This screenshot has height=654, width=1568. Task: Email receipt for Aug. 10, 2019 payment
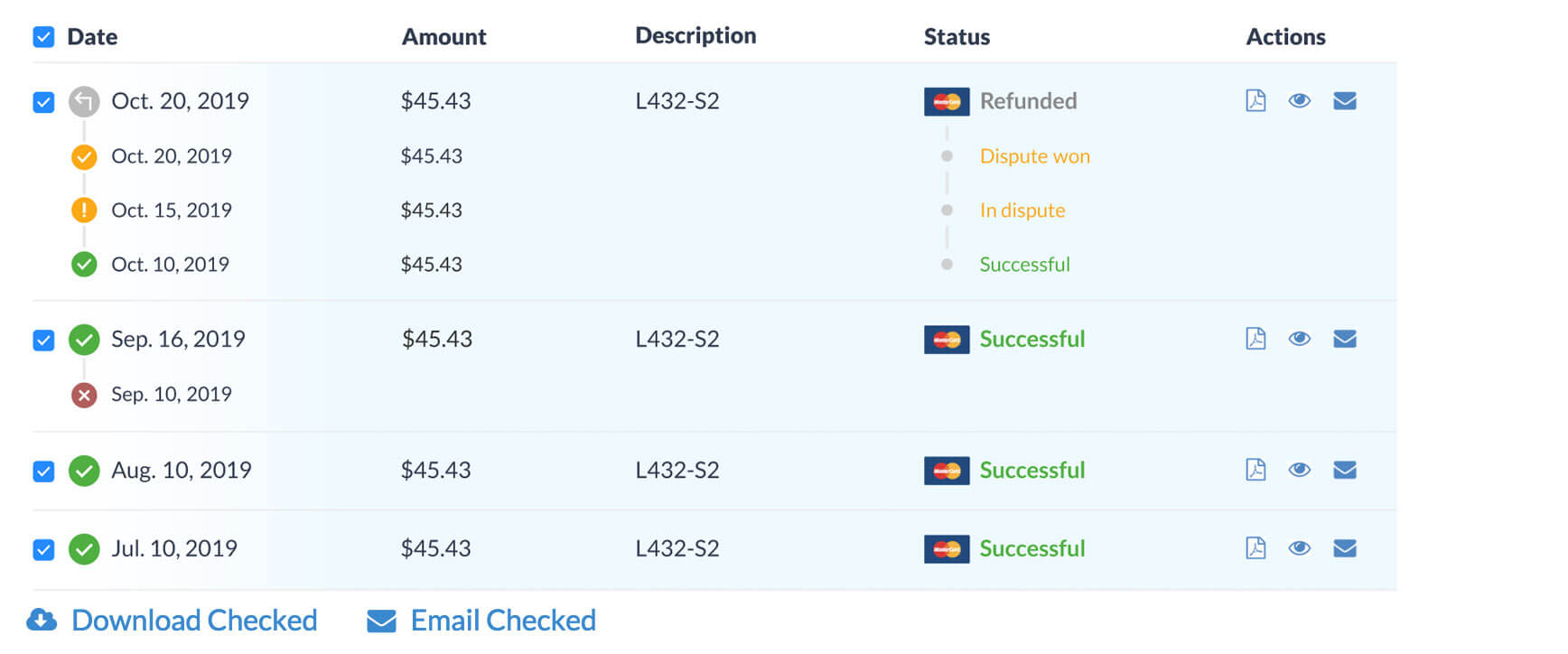point(1344,470)
